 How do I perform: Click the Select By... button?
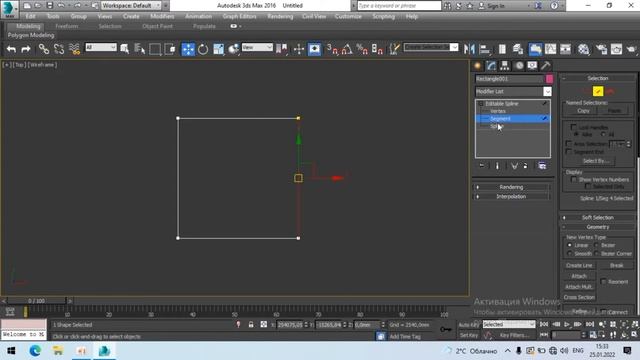point(596,161)
